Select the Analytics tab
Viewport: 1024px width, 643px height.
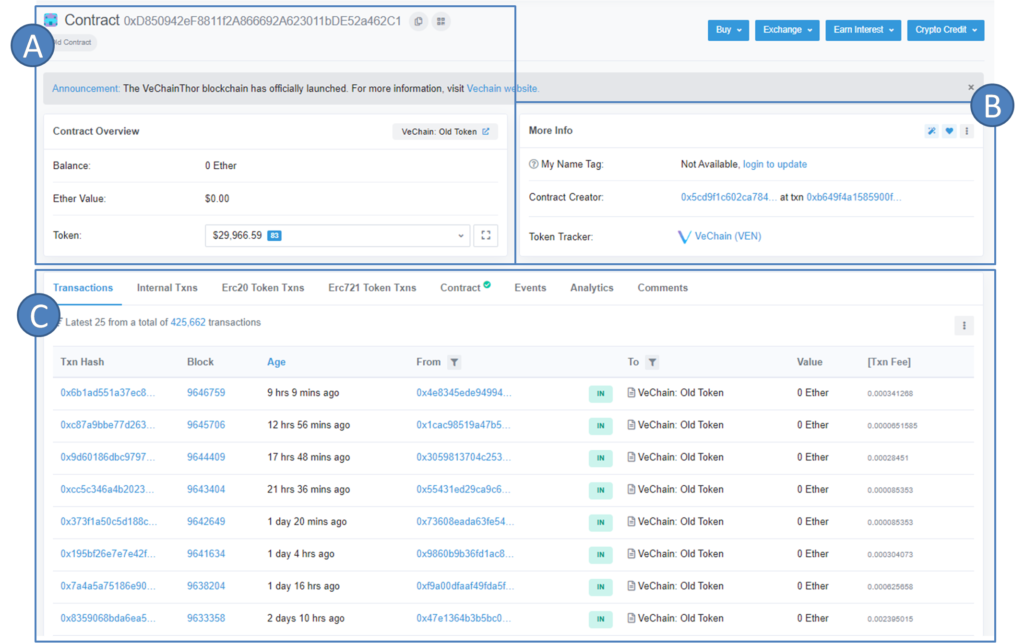coord(591,288)
